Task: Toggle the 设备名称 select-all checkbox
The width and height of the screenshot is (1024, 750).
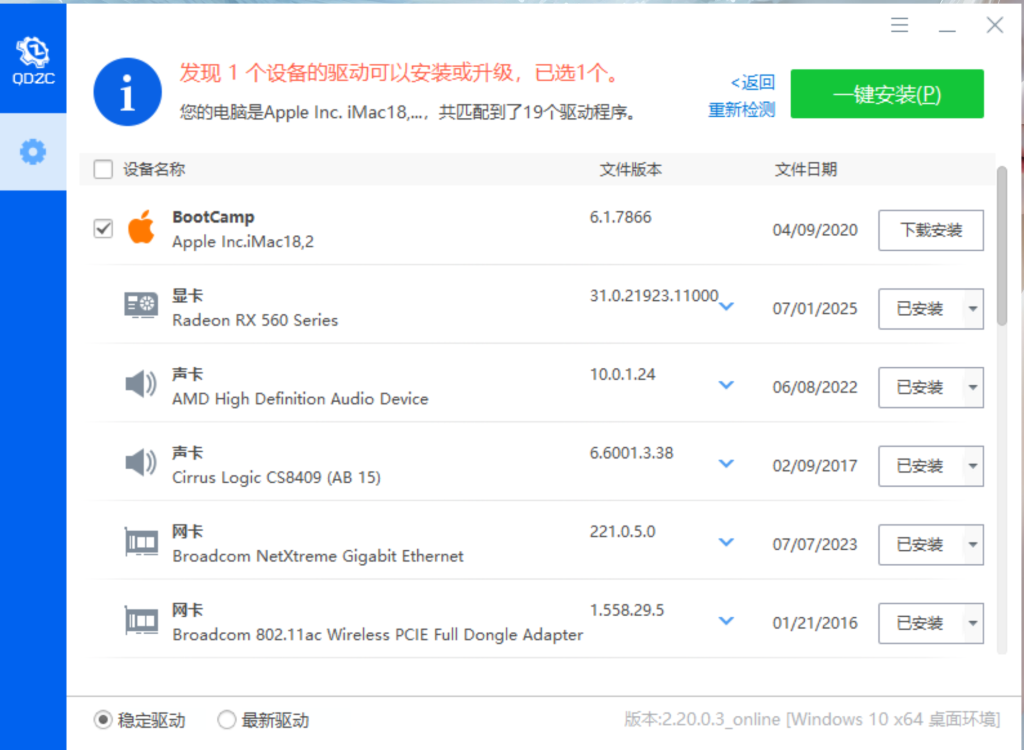Action: point(103,169)
